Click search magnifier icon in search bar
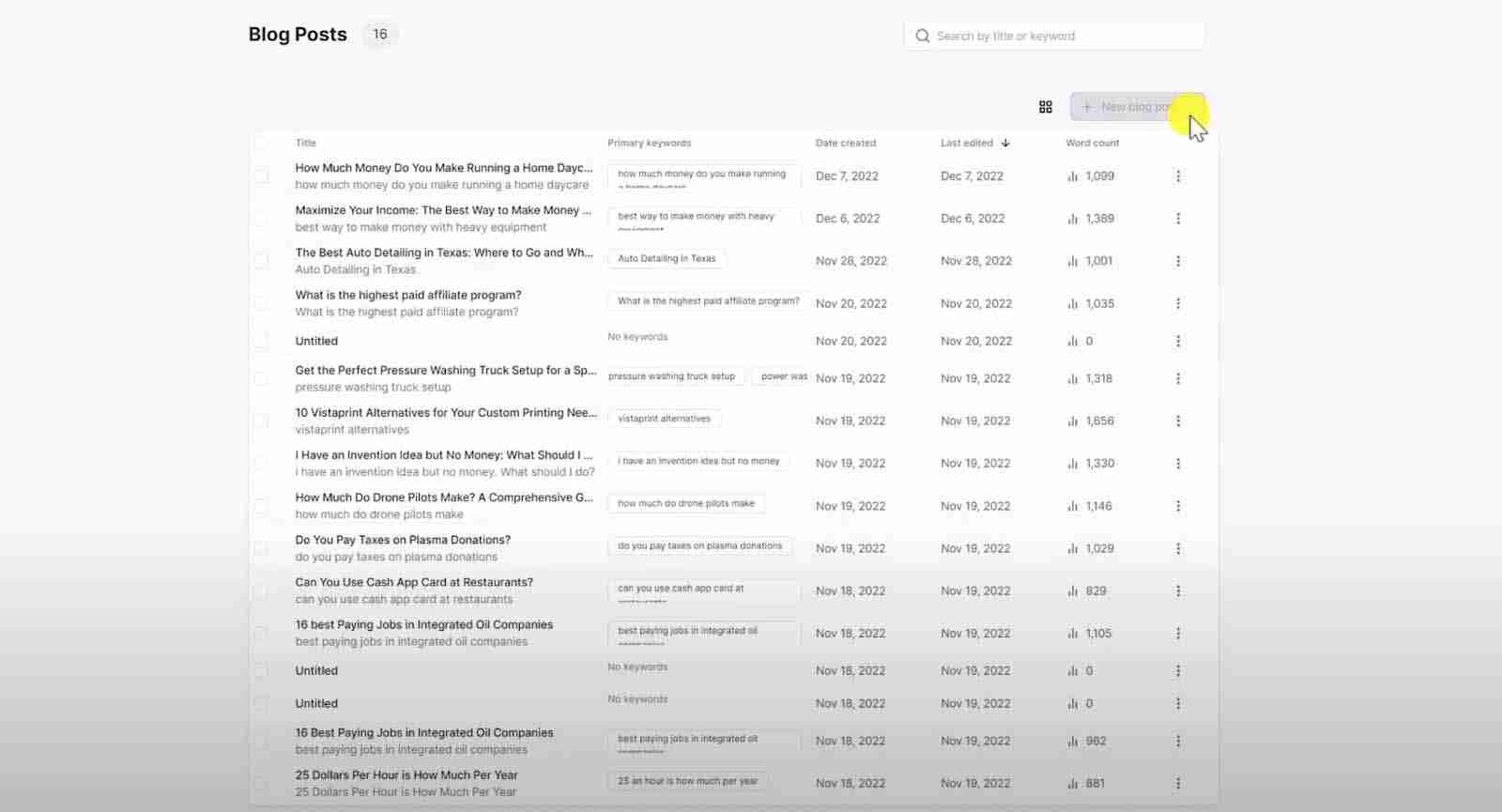This screenshot has height=812, width=1502. 922,37
